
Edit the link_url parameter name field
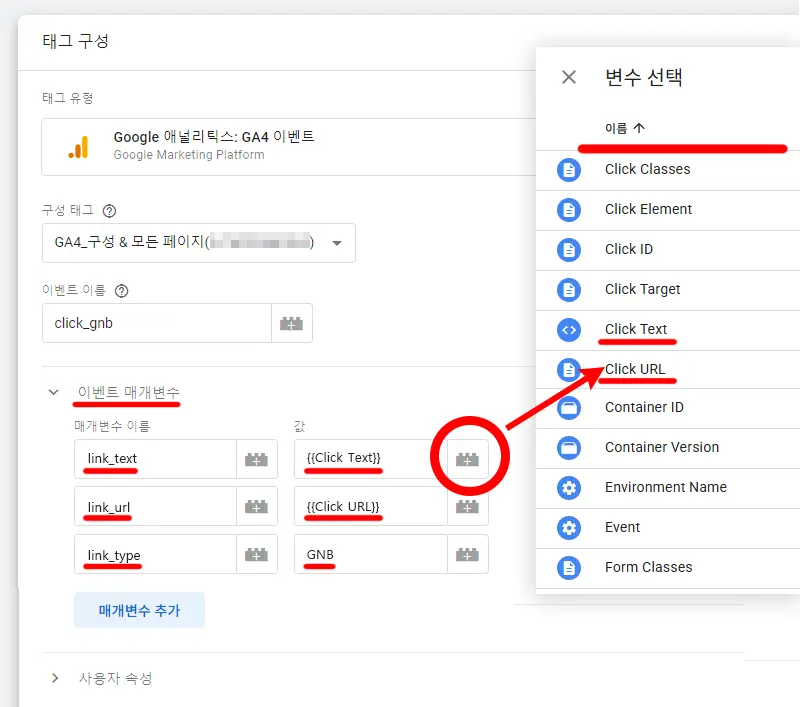[x=155, y=507]
